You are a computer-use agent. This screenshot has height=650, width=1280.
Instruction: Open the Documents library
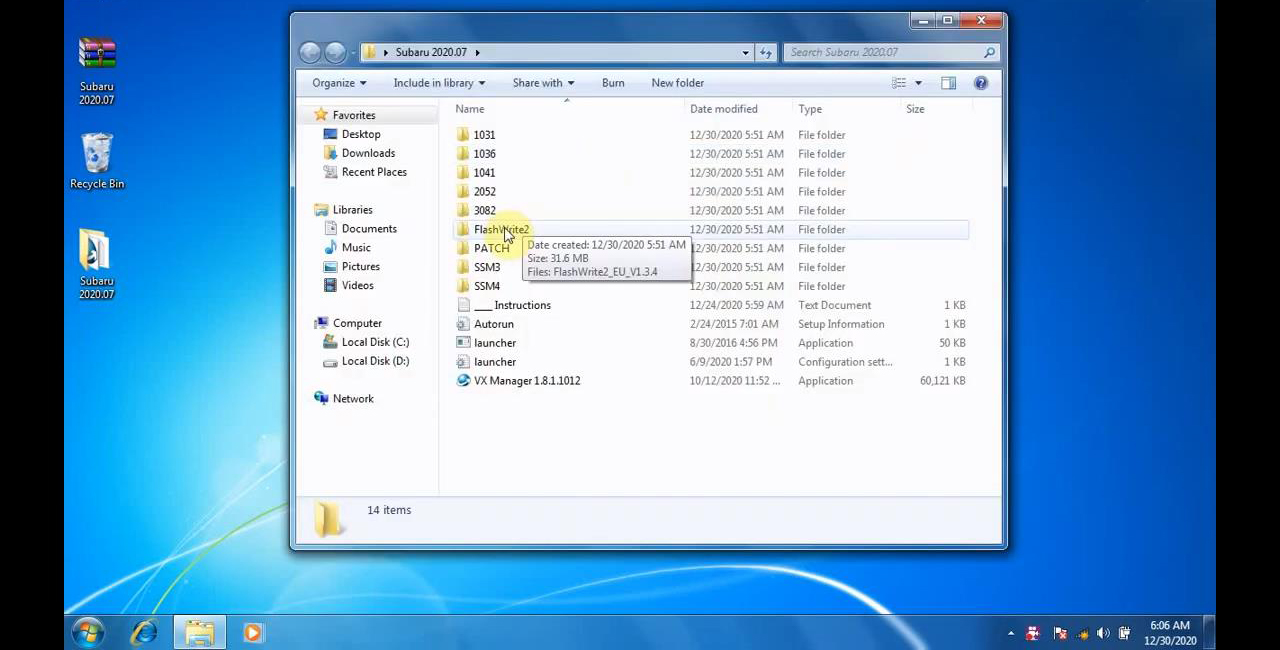(x=369, y=229)
